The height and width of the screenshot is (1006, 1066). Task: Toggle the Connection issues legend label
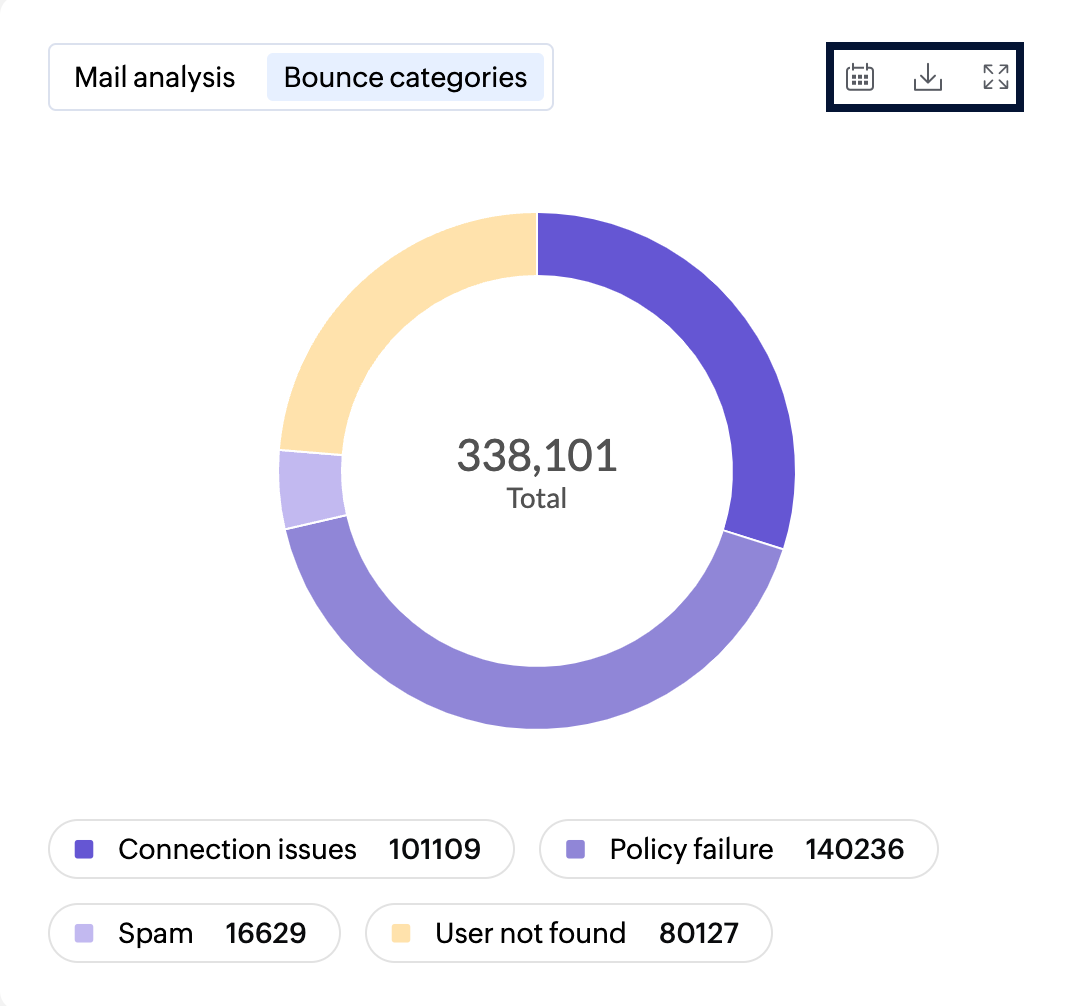(237, 849)
